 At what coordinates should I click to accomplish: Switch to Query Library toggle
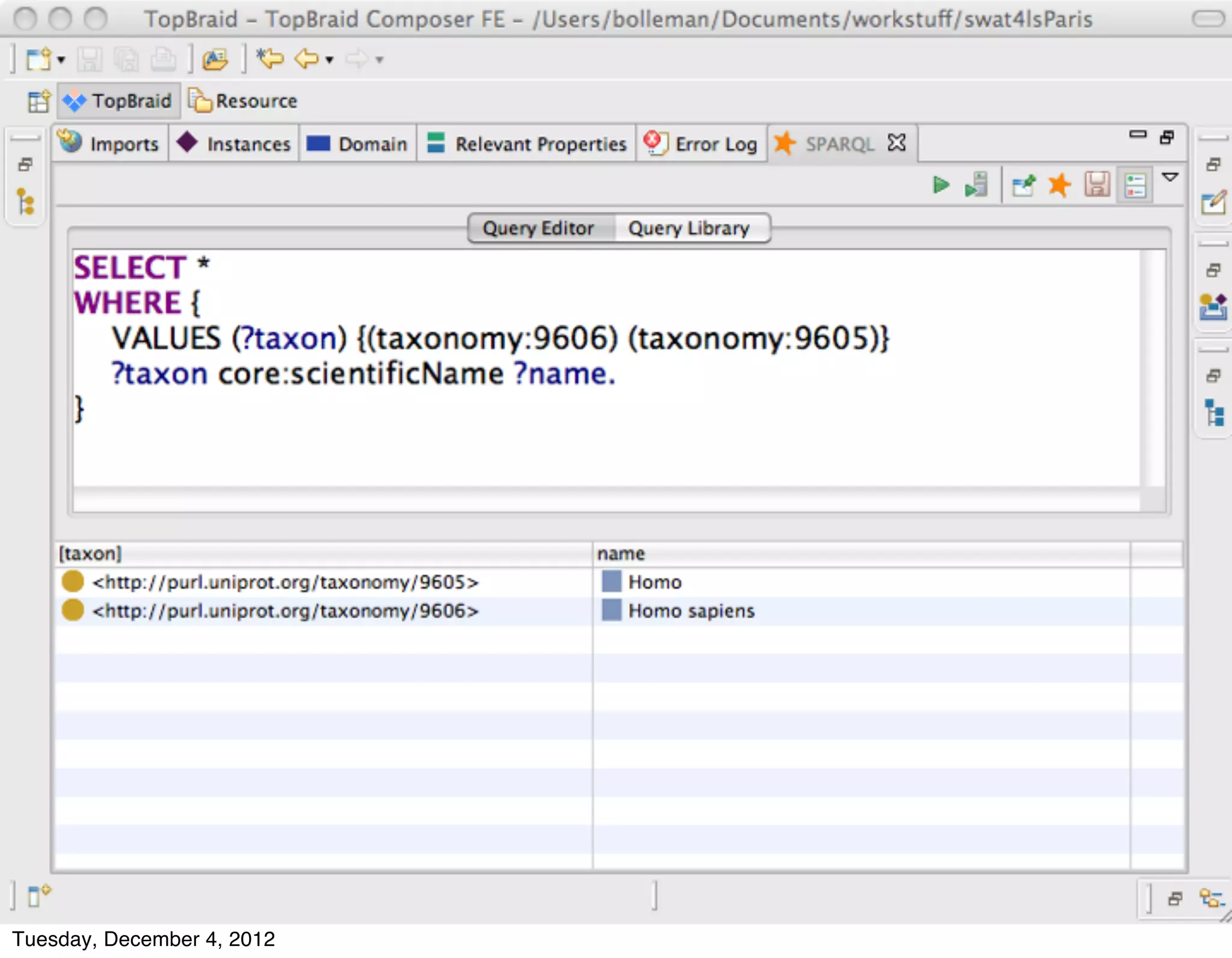tap(689, 229)
